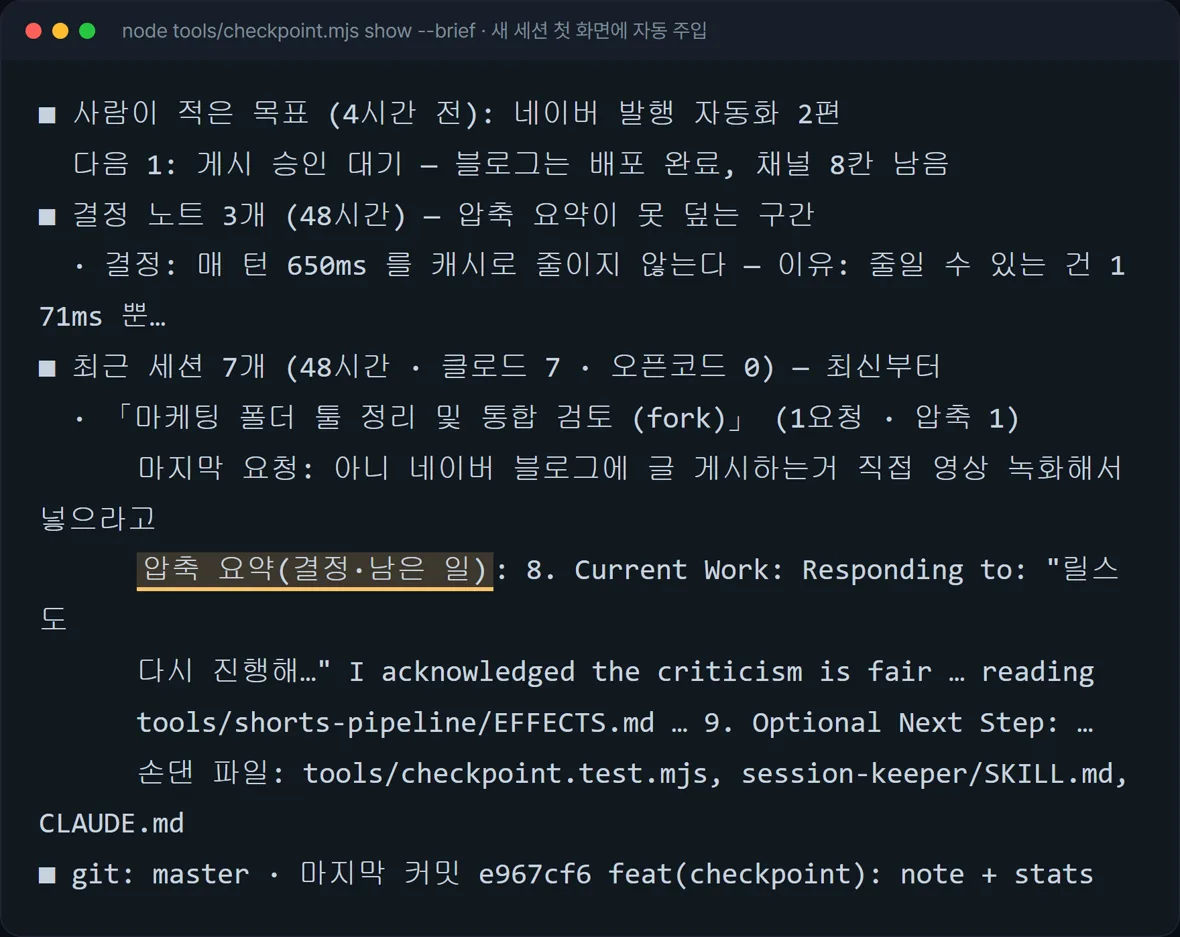
Task: Click the note '결정: 매 턴 650ms 를 캐시로'
Action: [x=311, y=265]
